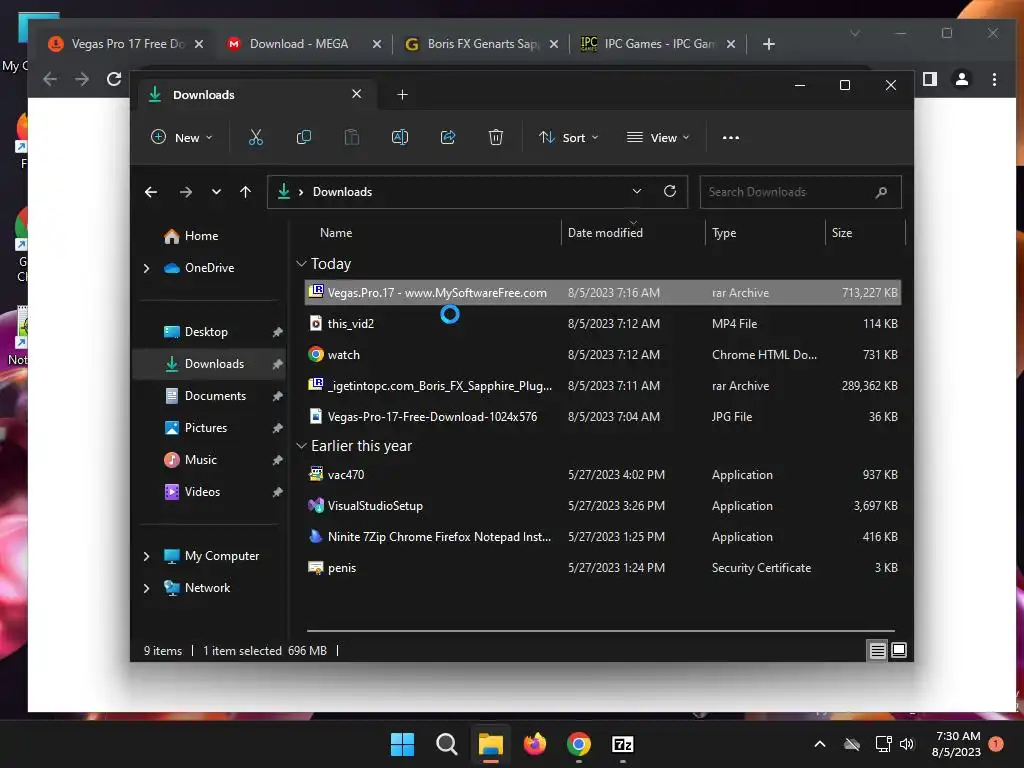Switch to large thumbnails view icon
The width and height of the screenshot is (1024, 768).
click(899, 650)
